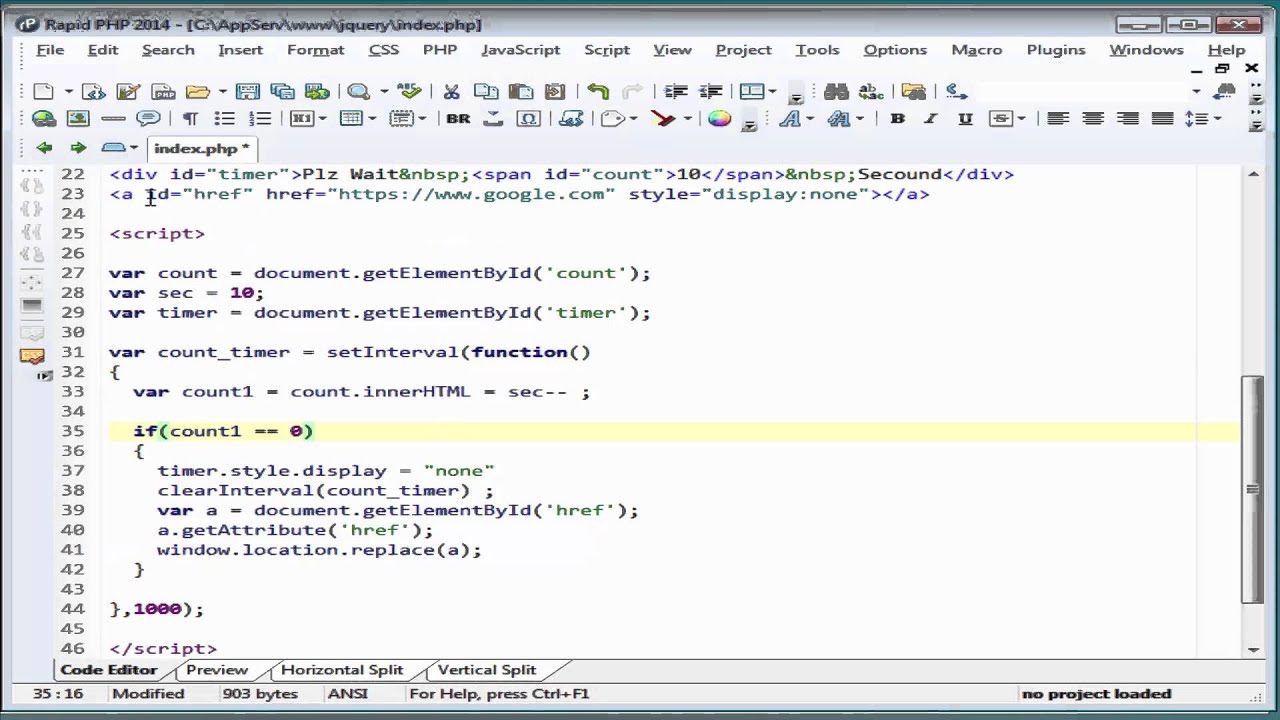Click the Save All icon
This screenshot has width=1280, height=720.
282,92
